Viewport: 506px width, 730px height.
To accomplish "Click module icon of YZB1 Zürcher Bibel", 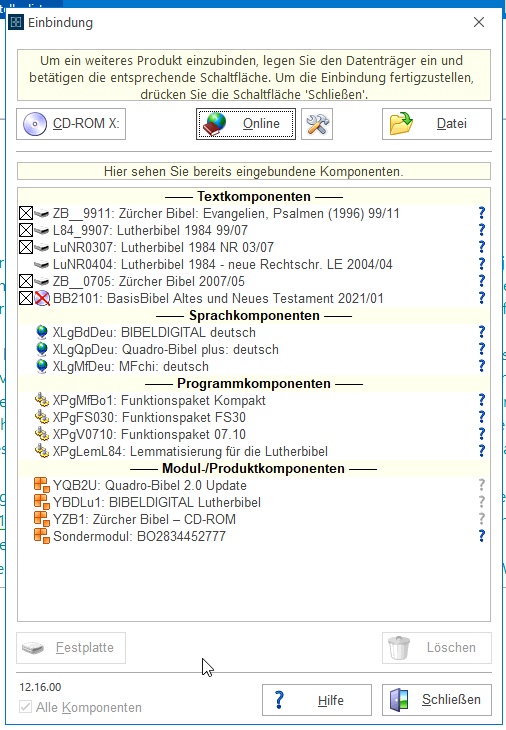I will pos(42,519).
